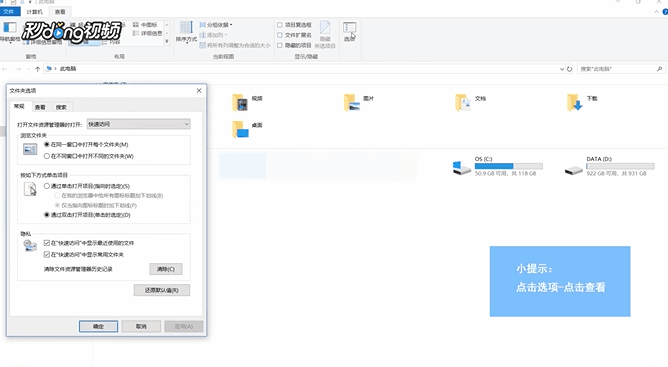Choose the 详细信息 layout
Screen dimensions: 668x367
pos(147,33)
